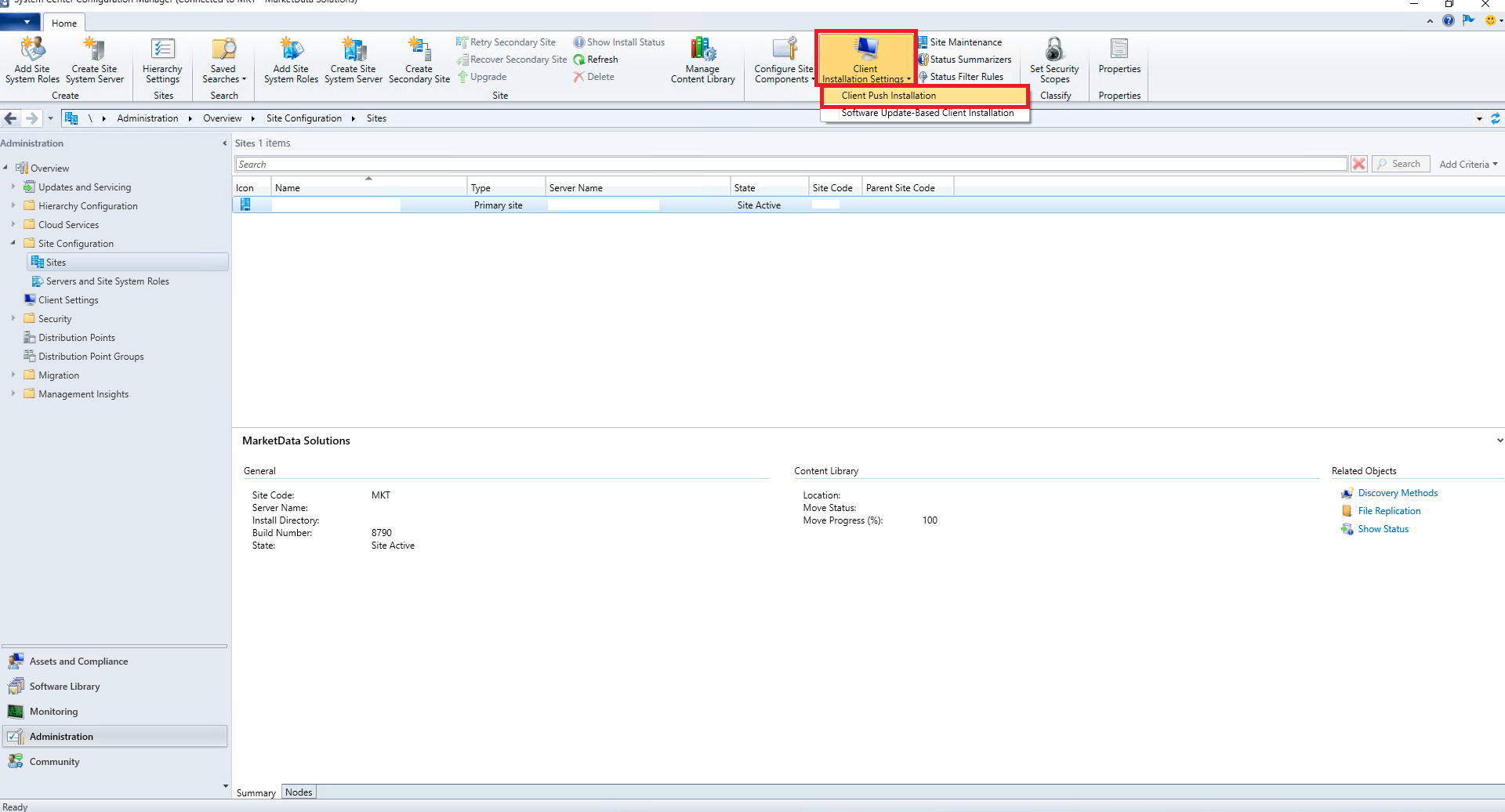Click Site Configuration in the breadcrumb path
The height and width of the screenshot is (812, 1505).
(304, 118)
